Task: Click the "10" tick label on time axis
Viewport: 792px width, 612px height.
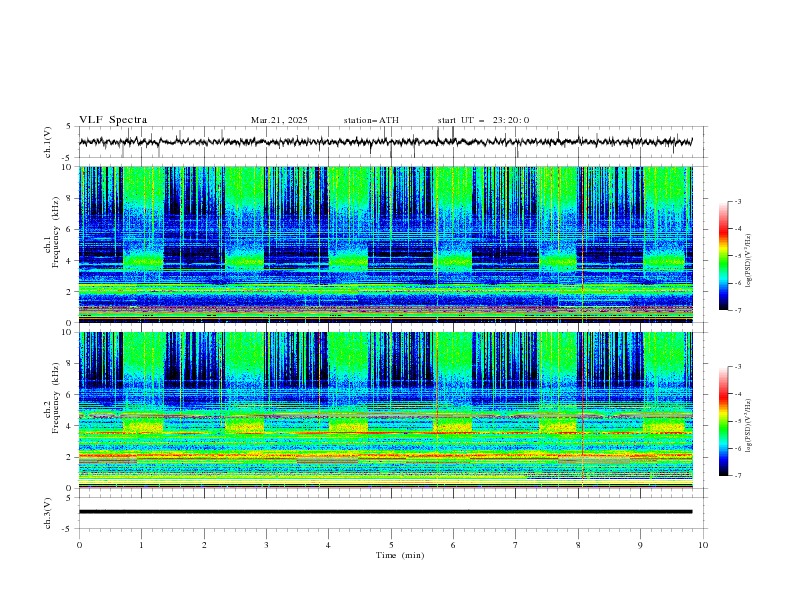Action: pos(703,545)
